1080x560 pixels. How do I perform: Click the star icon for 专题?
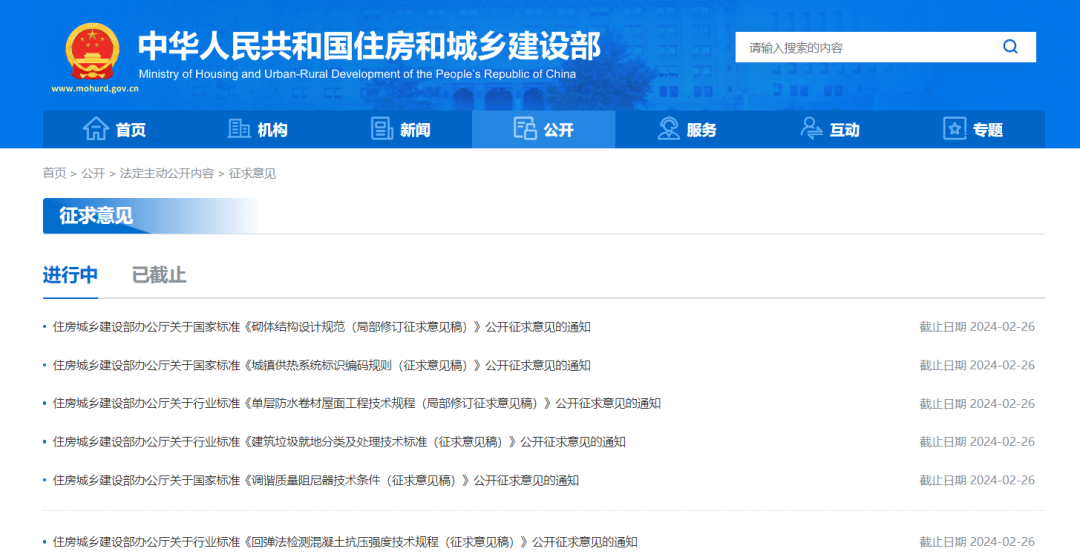(x=955, y=129)
